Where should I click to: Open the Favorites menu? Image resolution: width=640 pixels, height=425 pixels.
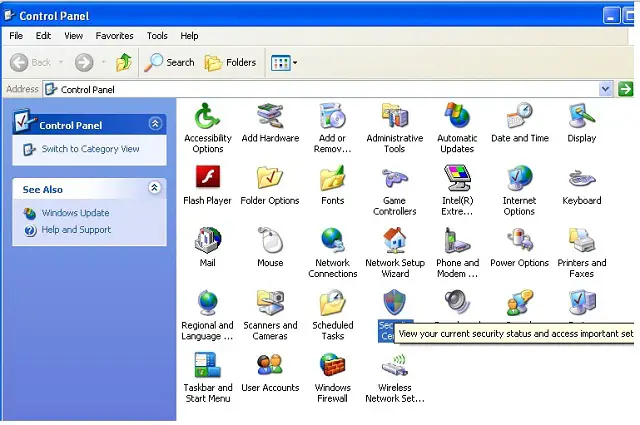114,36
